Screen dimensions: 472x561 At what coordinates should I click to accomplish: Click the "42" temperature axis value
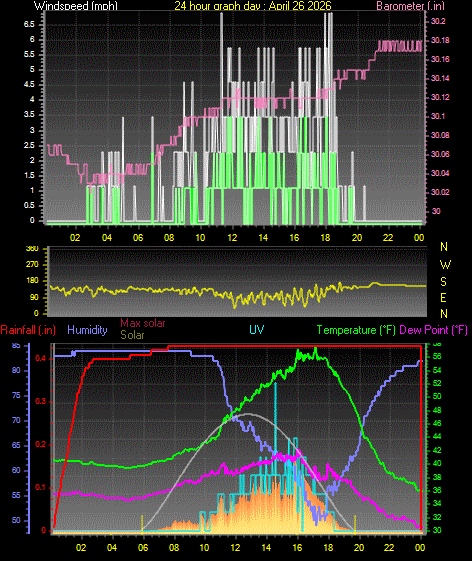click(437, 450)
